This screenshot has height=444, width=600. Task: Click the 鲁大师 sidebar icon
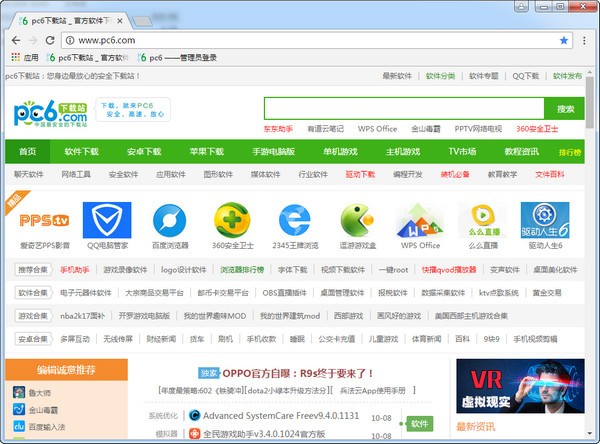coord(19,392)
